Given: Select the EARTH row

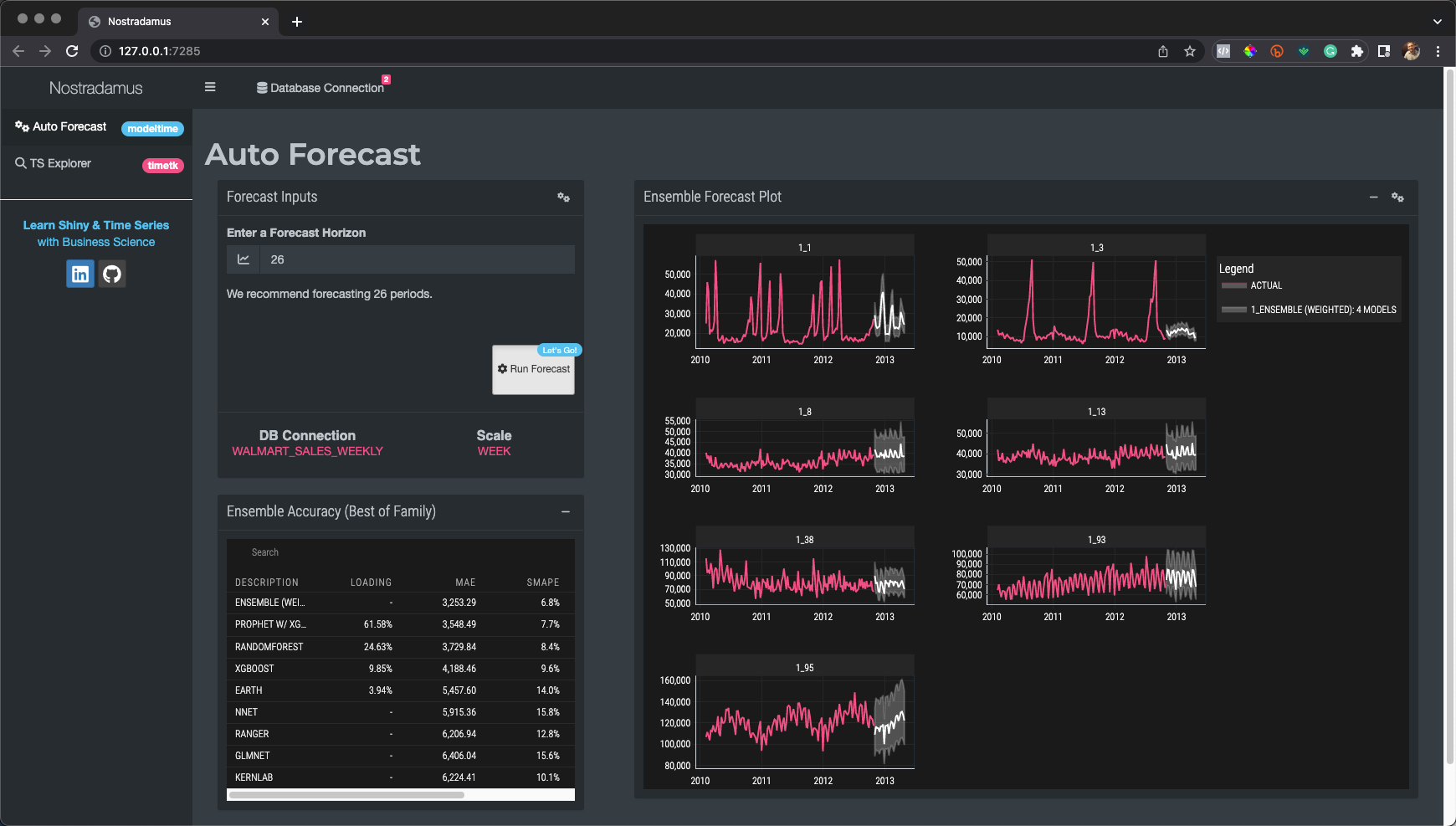Looking at the screenshot, I should [401, 690].
